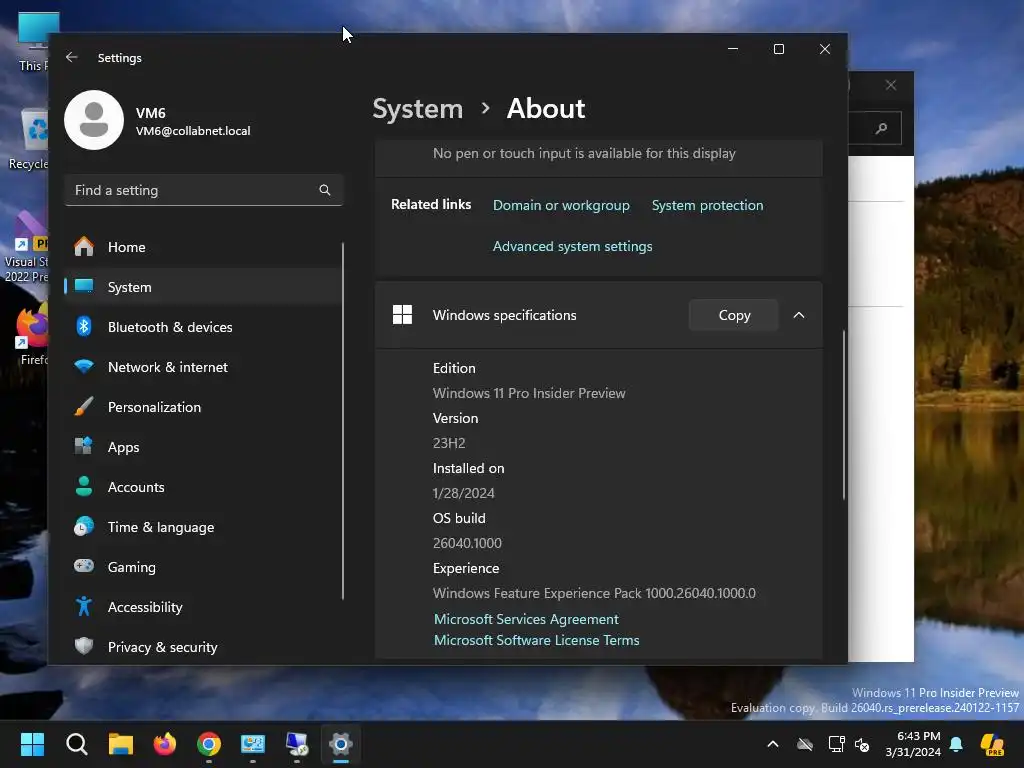This screenshot has height=768, width=1024.
Task: Focus the Find a setting search box
Action: [203, 190]
